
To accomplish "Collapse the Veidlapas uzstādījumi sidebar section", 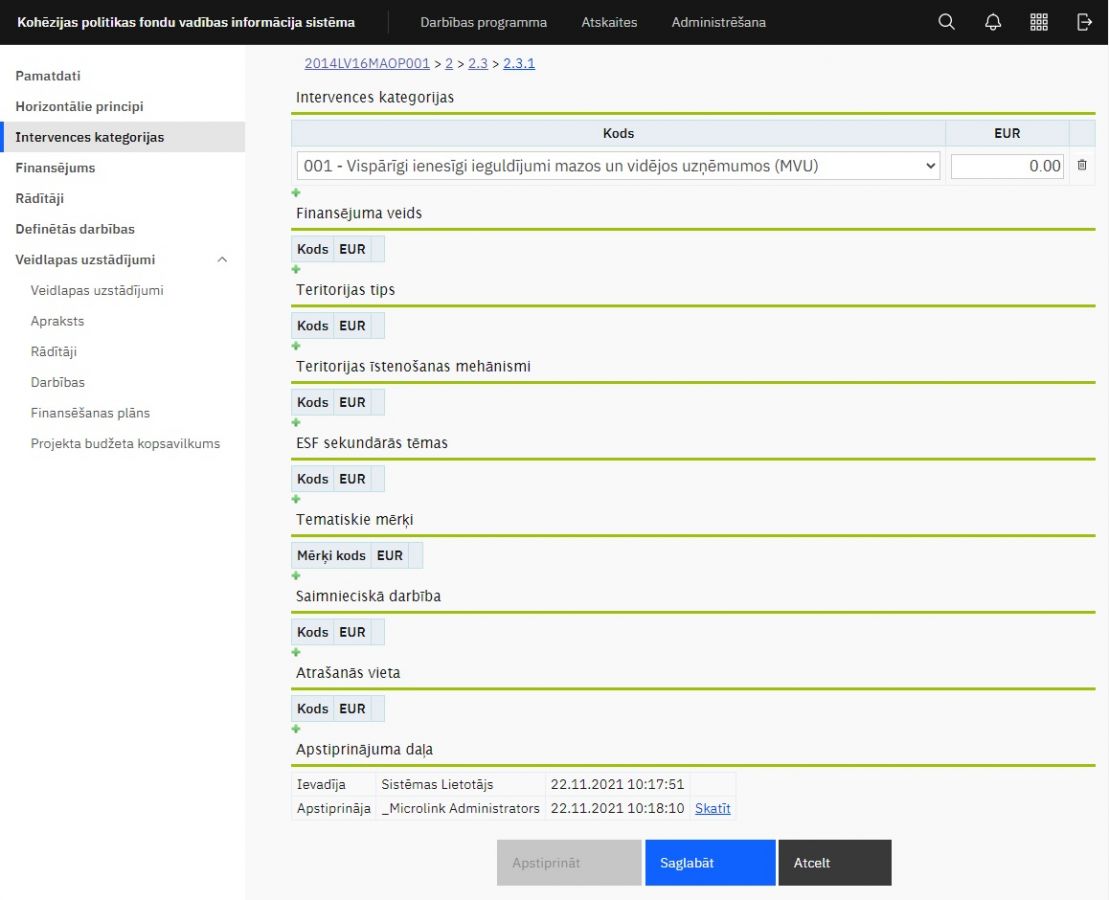I will pos(222,260).
